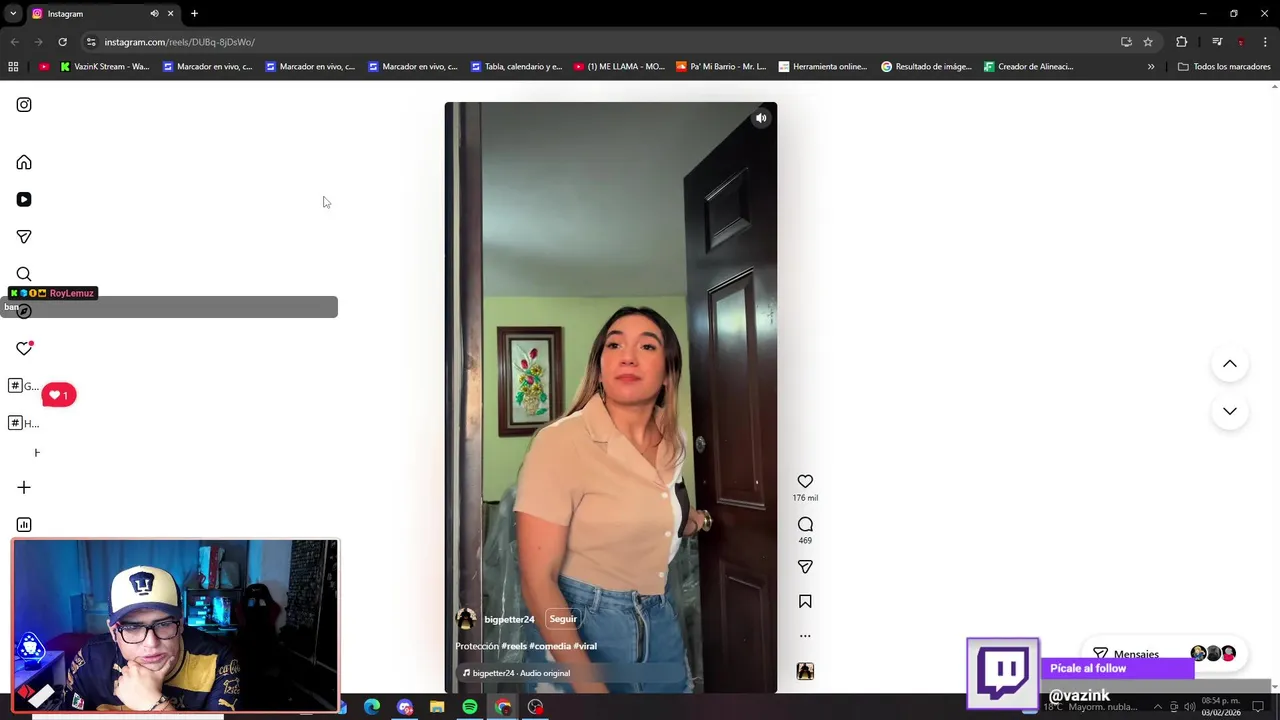Save the reel with bookmark icon

click(x=805, y=601)
